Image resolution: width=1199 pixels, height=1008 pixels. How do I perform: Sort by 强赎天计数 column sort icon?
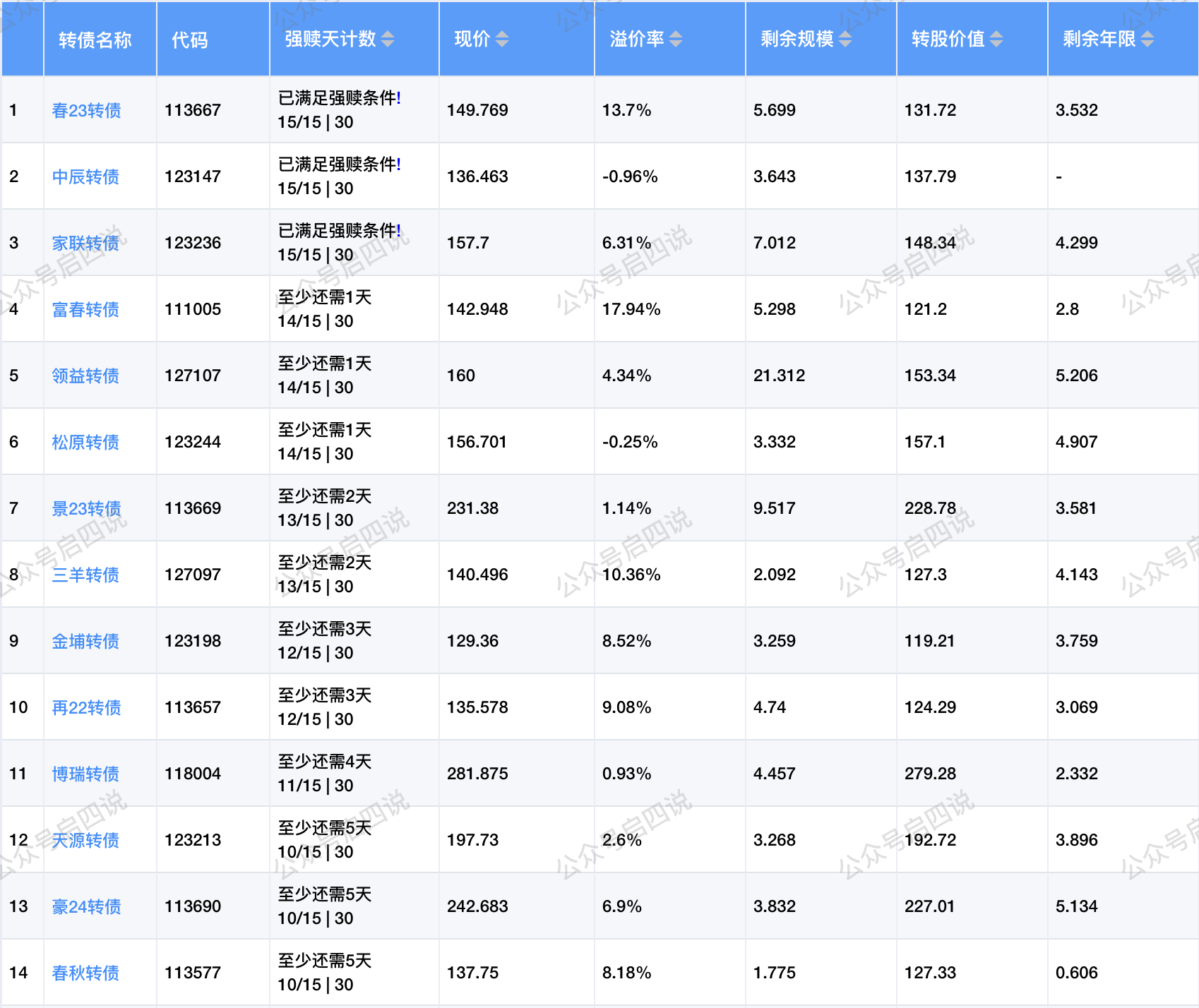coord(388,40)
